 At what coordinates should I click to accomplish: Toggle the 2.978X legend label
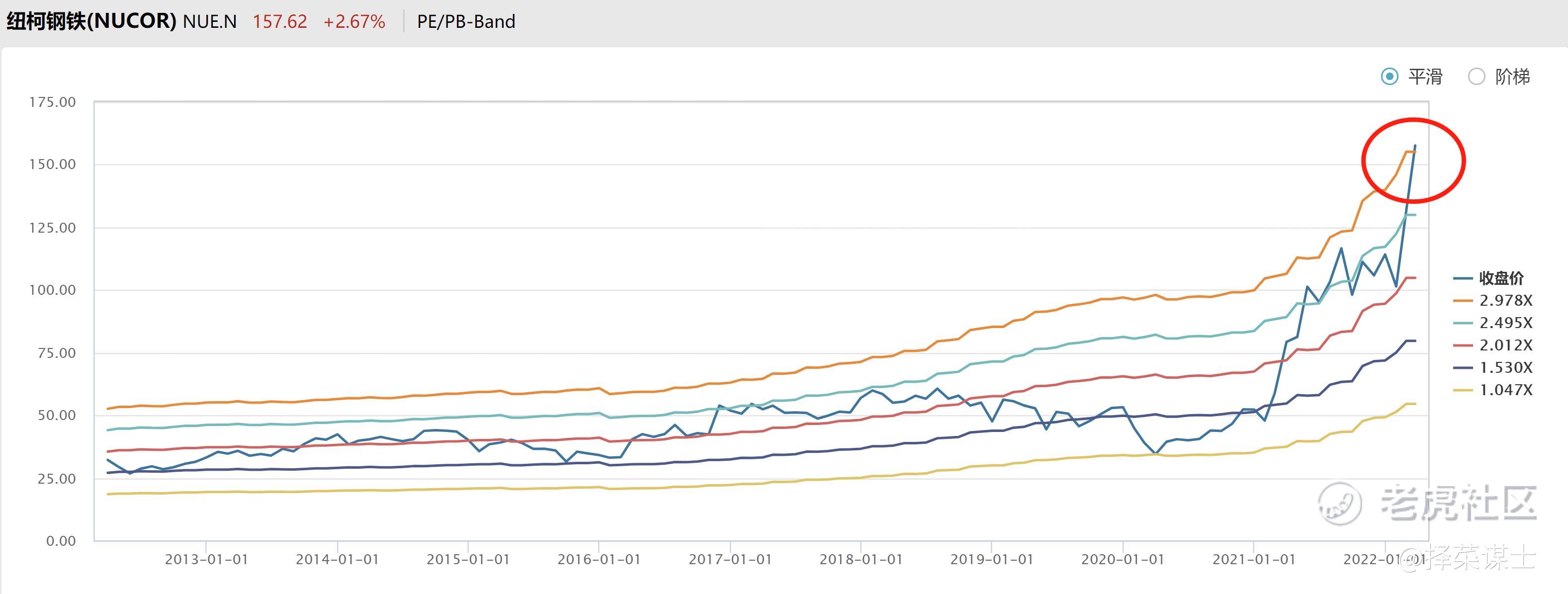point(1505,300)
